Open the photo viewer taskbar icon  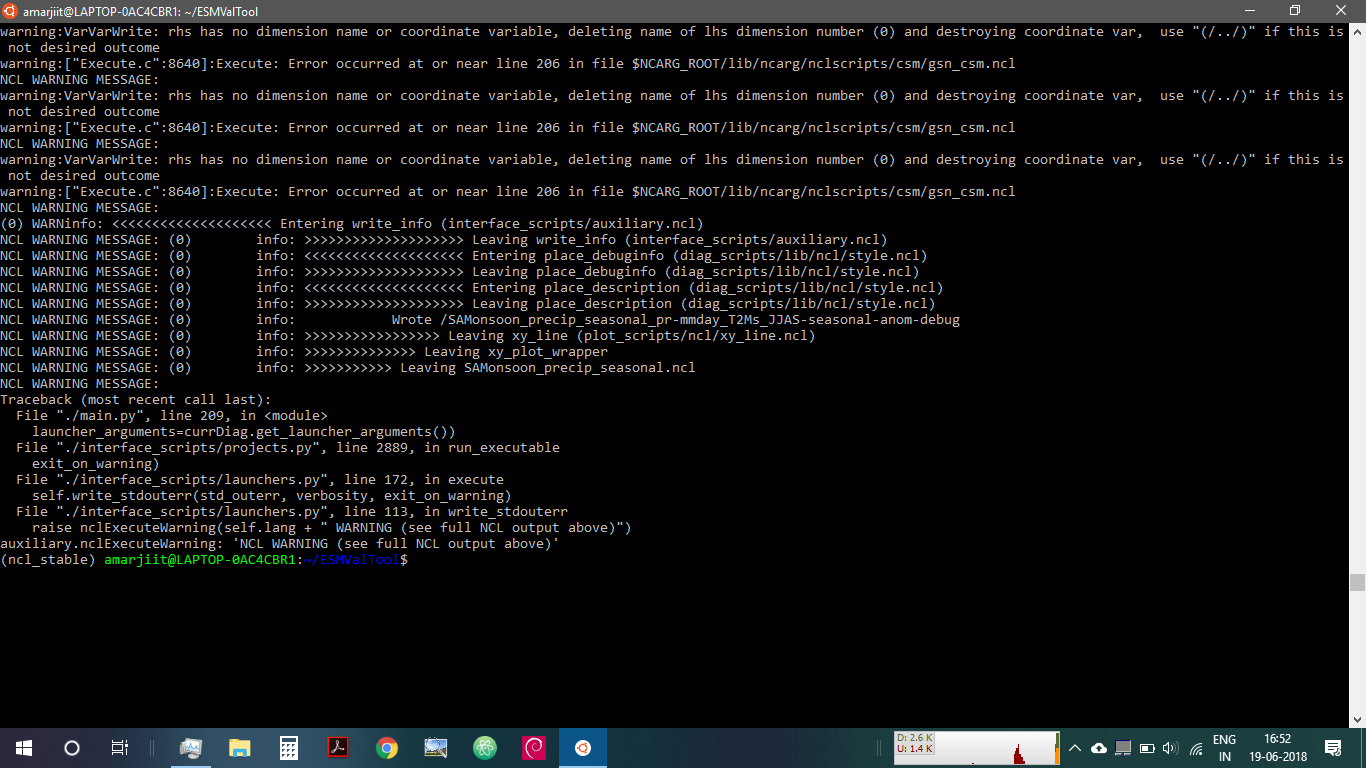(x=436, y=748)
